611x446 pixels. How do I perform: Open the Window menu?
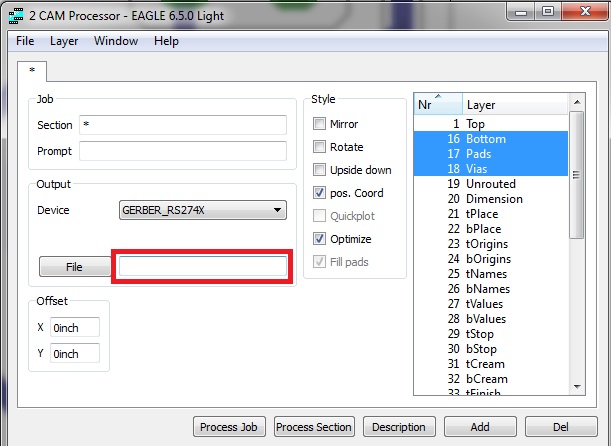[116, 41]
